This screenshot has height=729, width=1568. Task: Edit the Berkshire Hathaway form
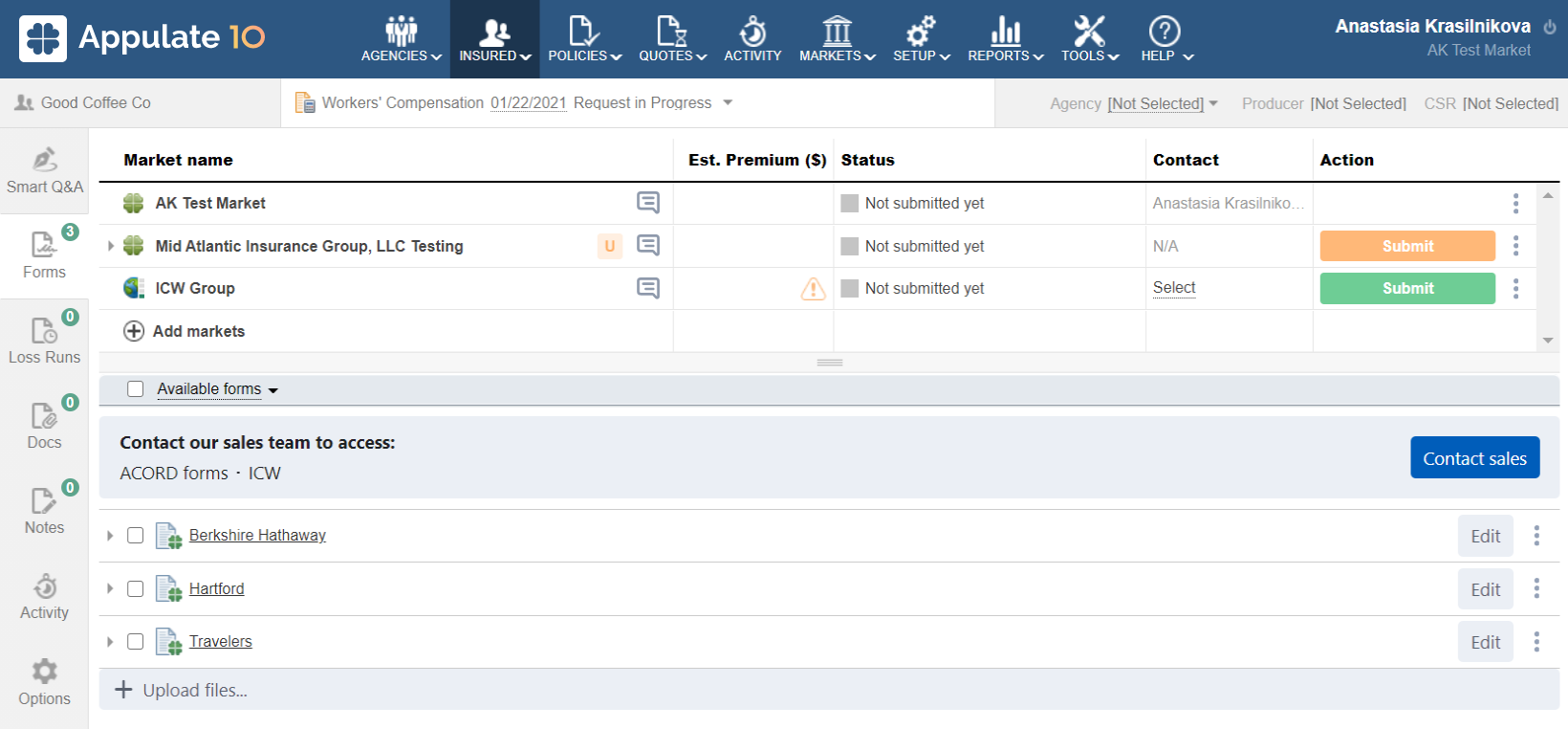pyautogui.click(x=1485, y=536)
